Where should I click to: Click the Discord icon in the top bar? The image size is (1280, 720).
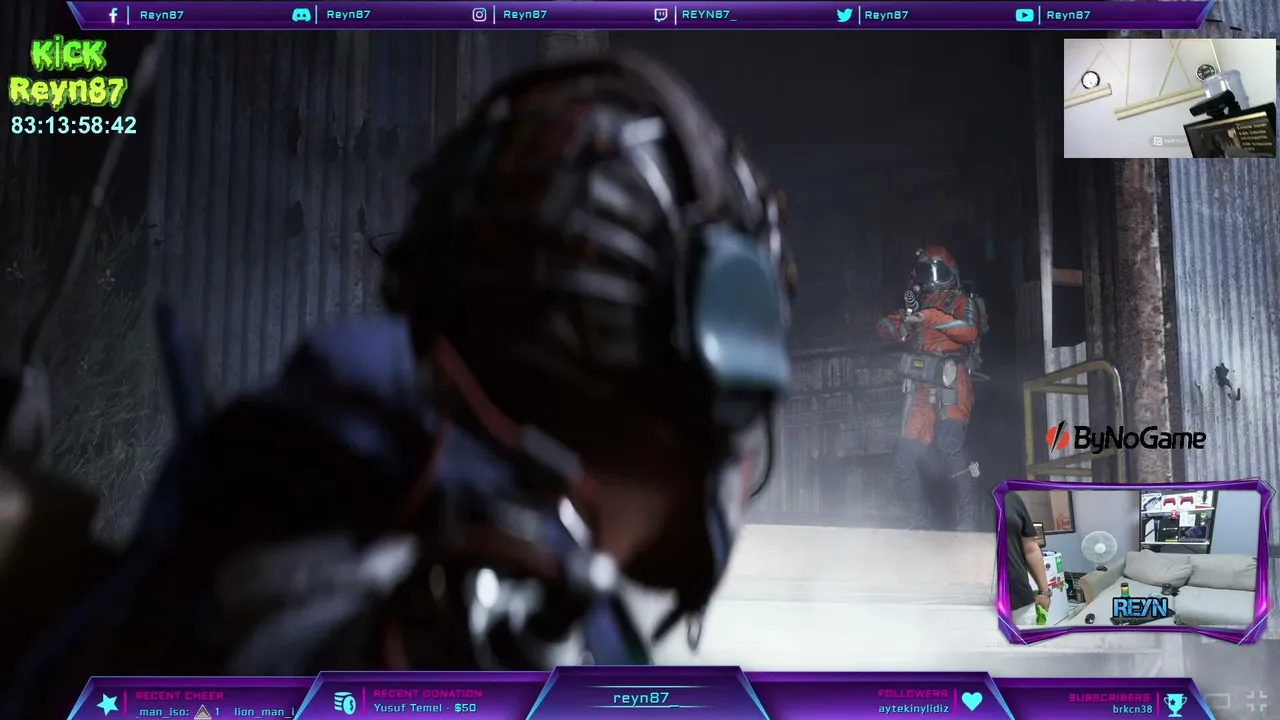pos(301,15)
